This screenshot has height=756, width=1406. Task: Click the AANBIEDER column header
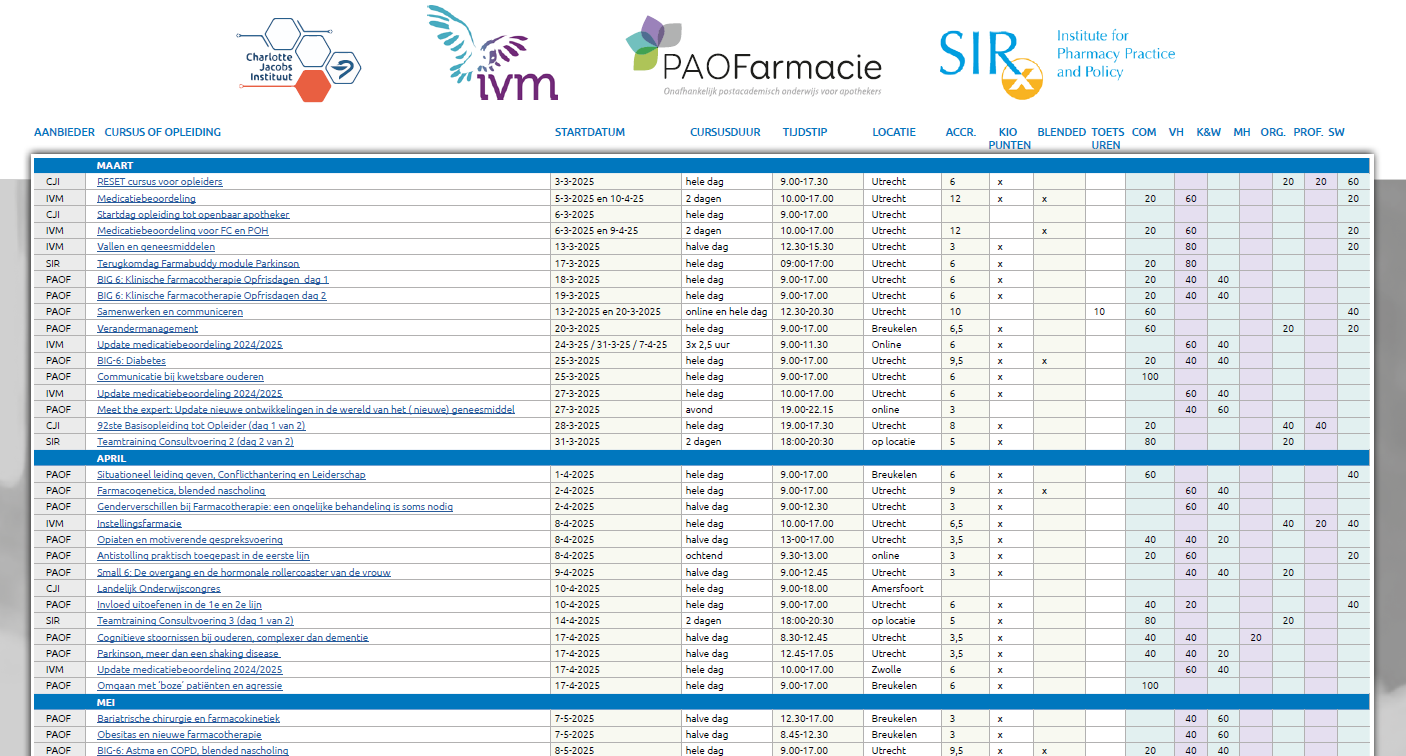pos(64,132)
